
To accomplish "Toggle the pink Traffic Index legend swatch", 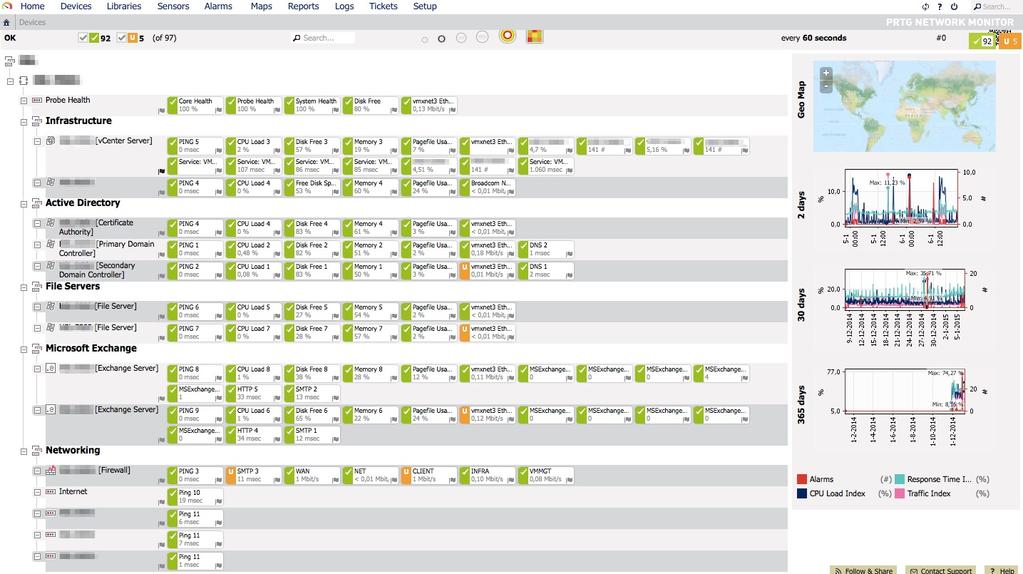I will click(900, 494).
